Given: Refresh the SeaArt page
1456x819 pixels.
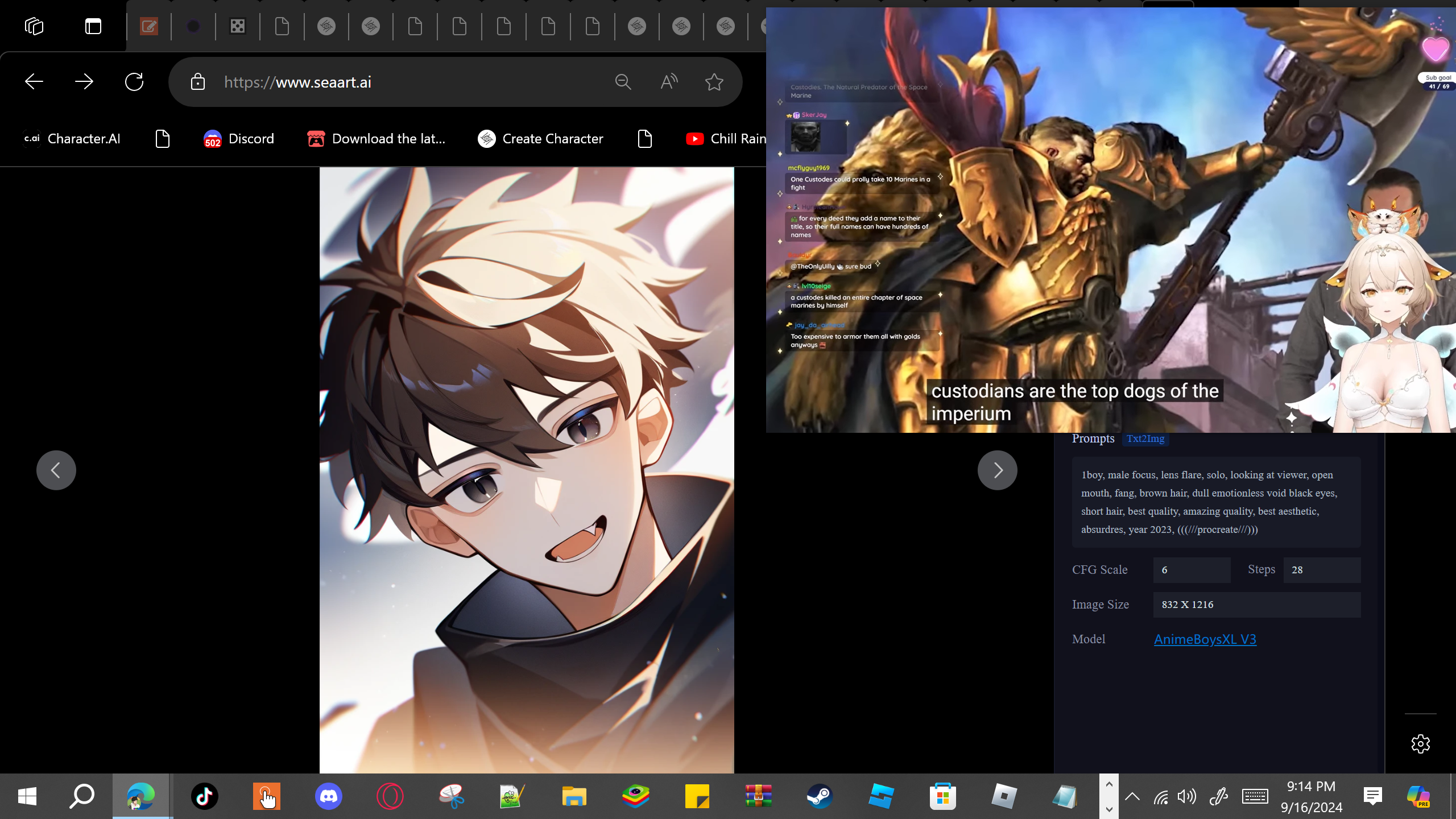Looking at the screenshot, I should (134, 82).
